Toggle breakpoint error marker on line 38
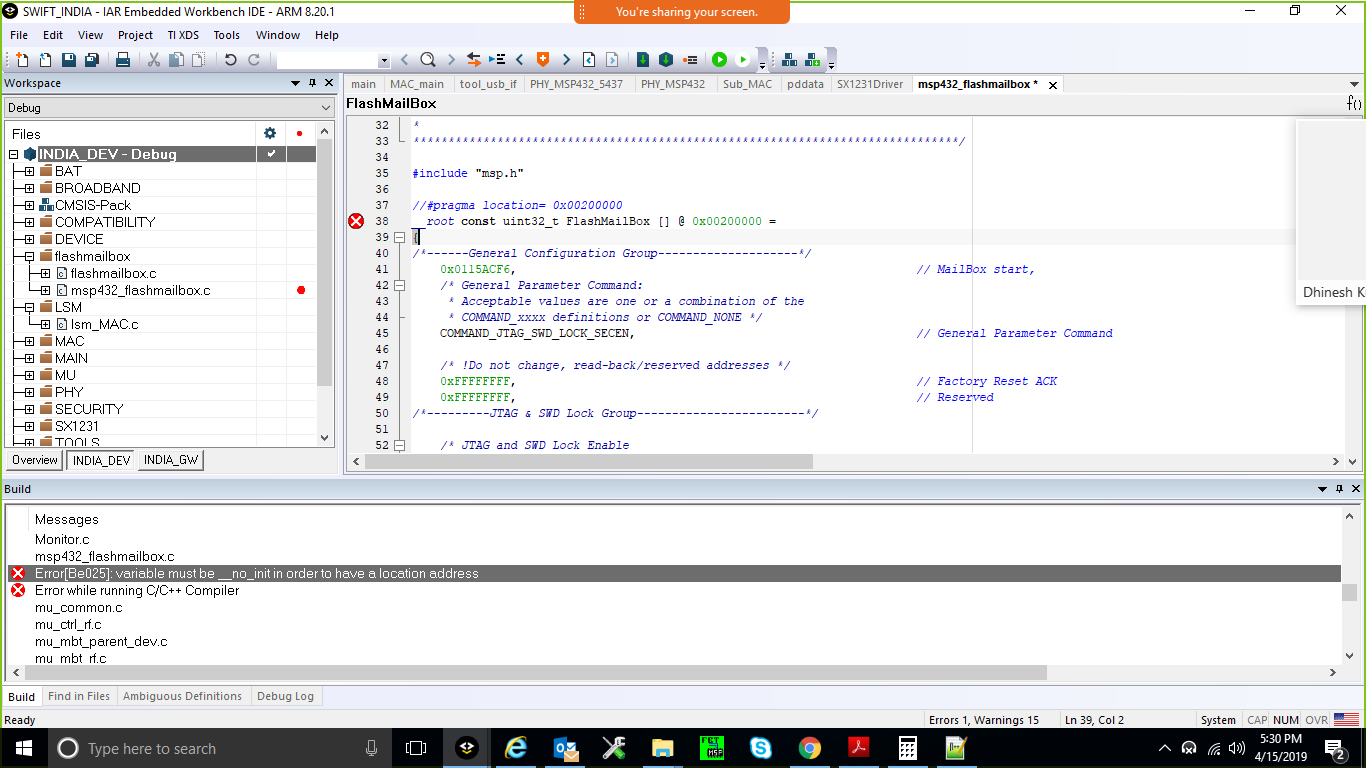The height and width of the screenshot is (768, 1366). (x=356, y=221)
